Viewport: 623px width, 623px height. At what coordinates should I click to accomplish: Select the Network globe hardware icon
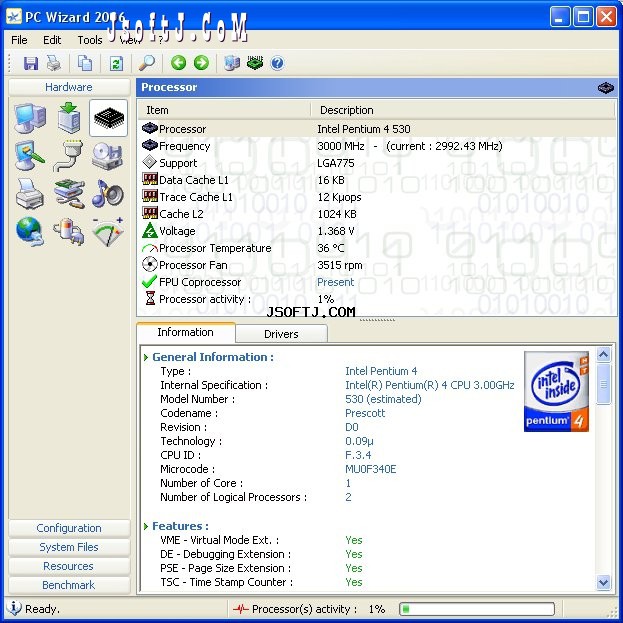(x=30, y=232)
